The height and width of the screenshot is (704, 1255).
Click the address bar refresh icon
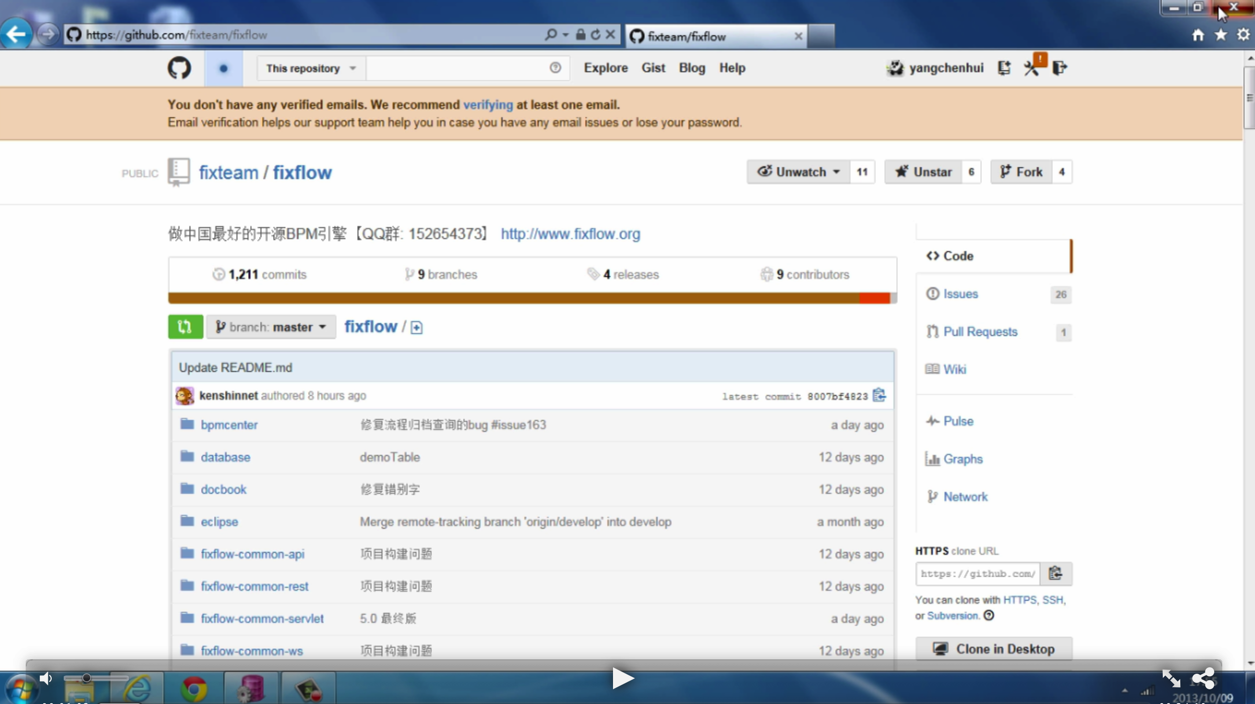595,35
